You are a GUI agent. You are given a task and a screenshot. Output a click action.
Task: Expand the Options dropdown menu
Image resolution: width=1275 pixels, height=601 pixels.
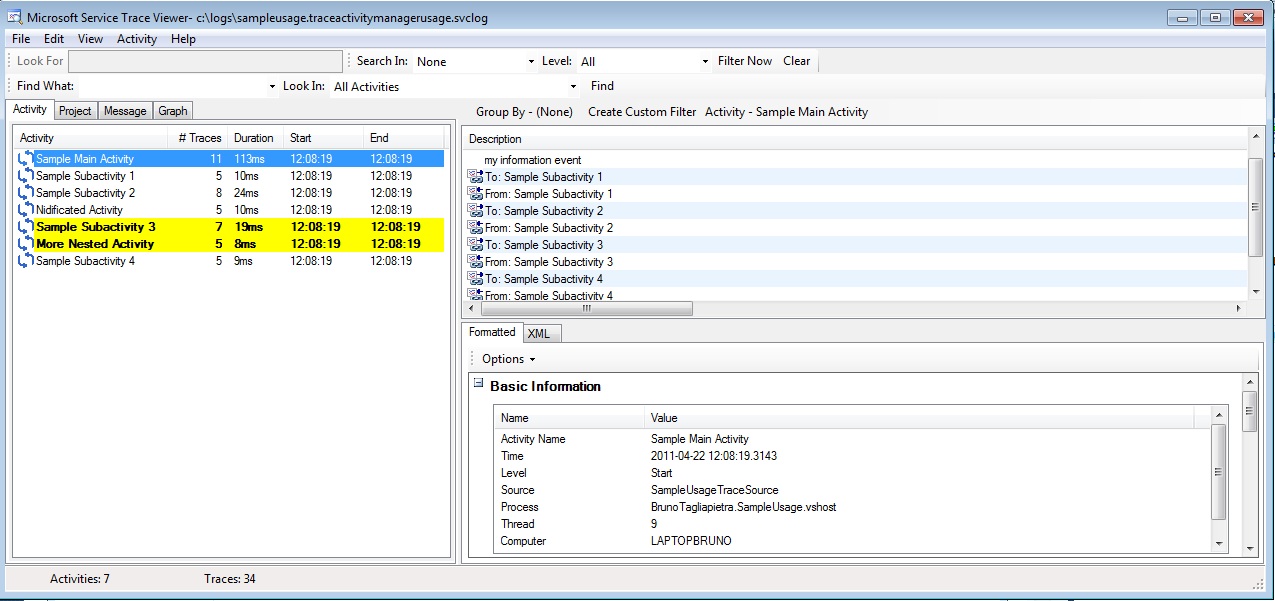[509, 359]
